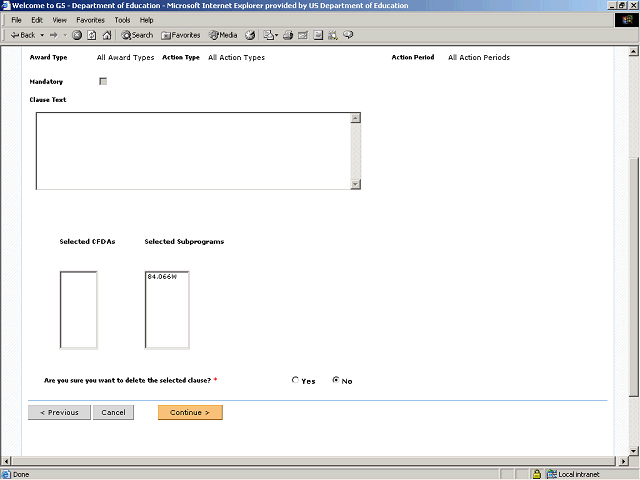Select 84.066M in Selected Subprograms
The image size is (640, 480).
(162, 277)
